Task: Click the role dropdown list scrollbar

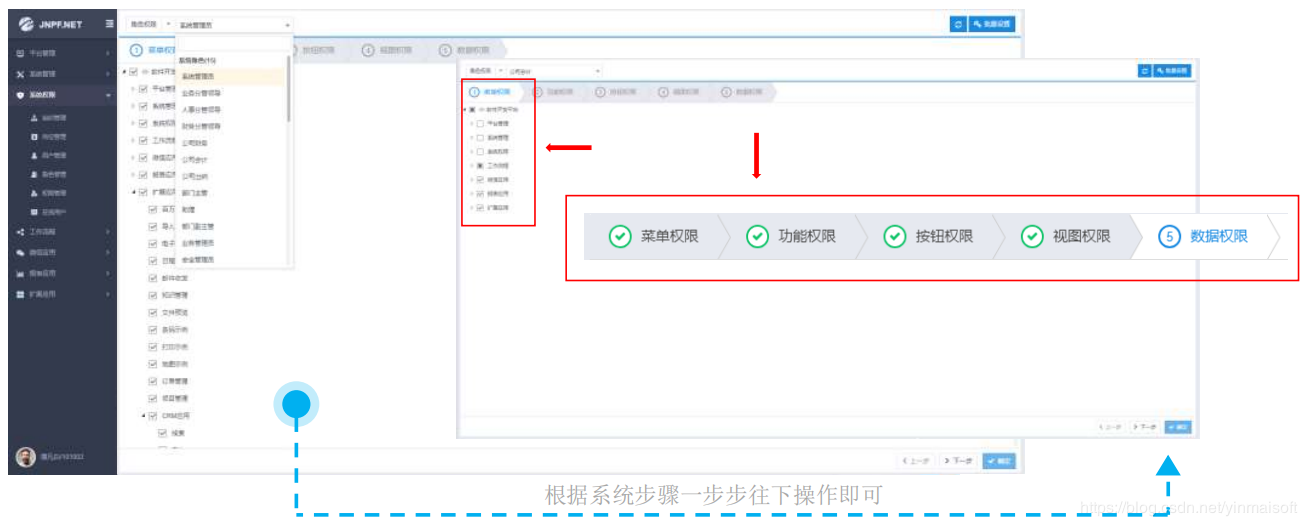Action: (x=290, y=88)
